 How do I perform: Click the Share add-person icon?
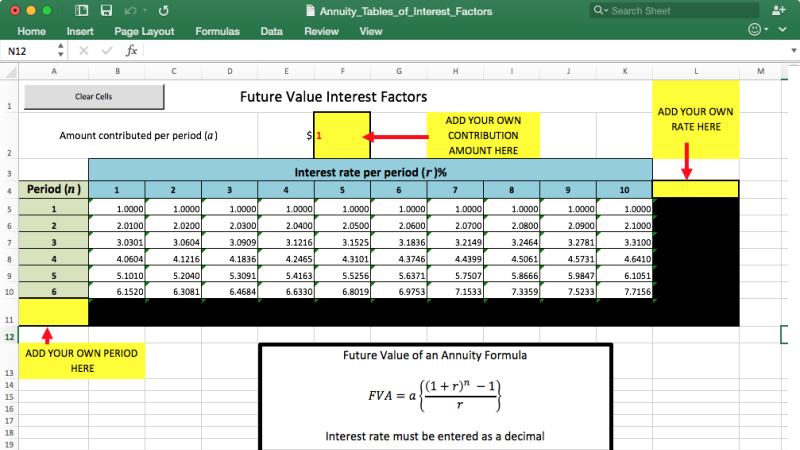779,10
